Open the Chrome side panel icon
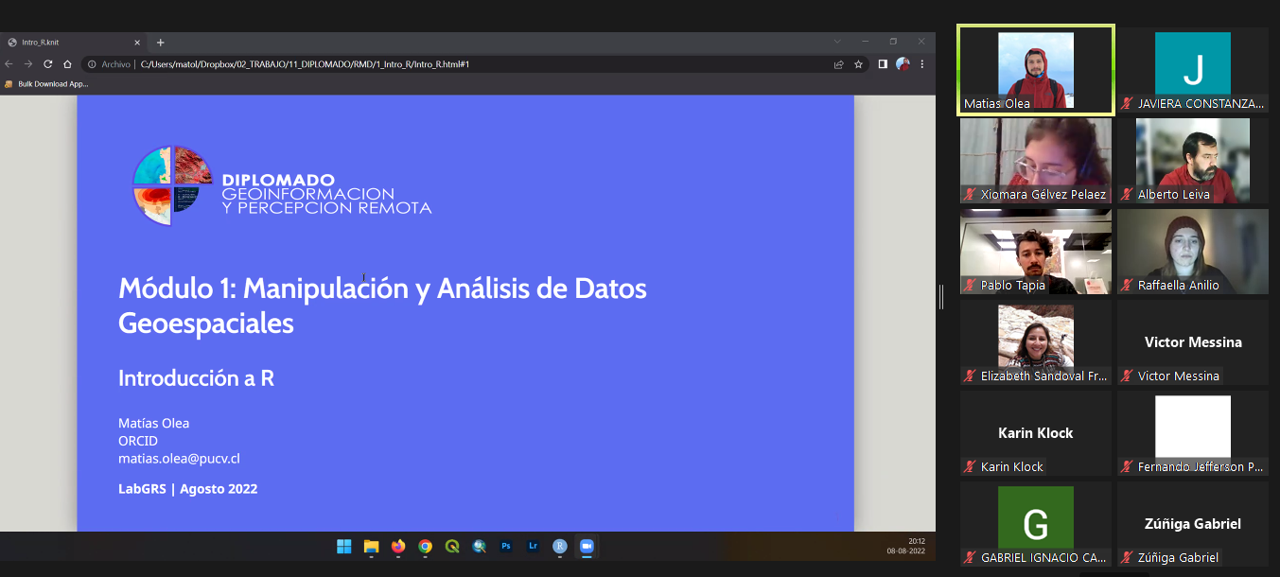The width and height of the screenshot is (1280, 577). 883,64
